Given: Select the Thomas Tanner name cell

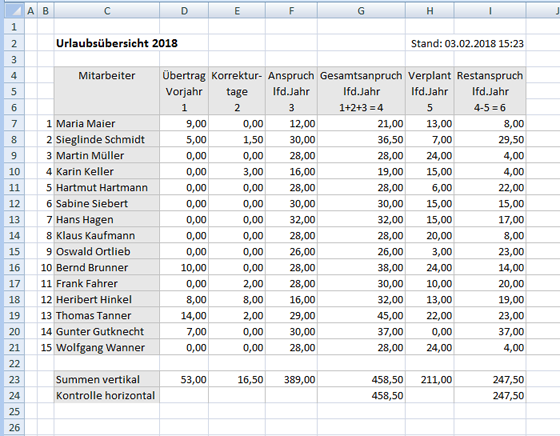Looking at the screenshot, I should [x=107, y=316].
